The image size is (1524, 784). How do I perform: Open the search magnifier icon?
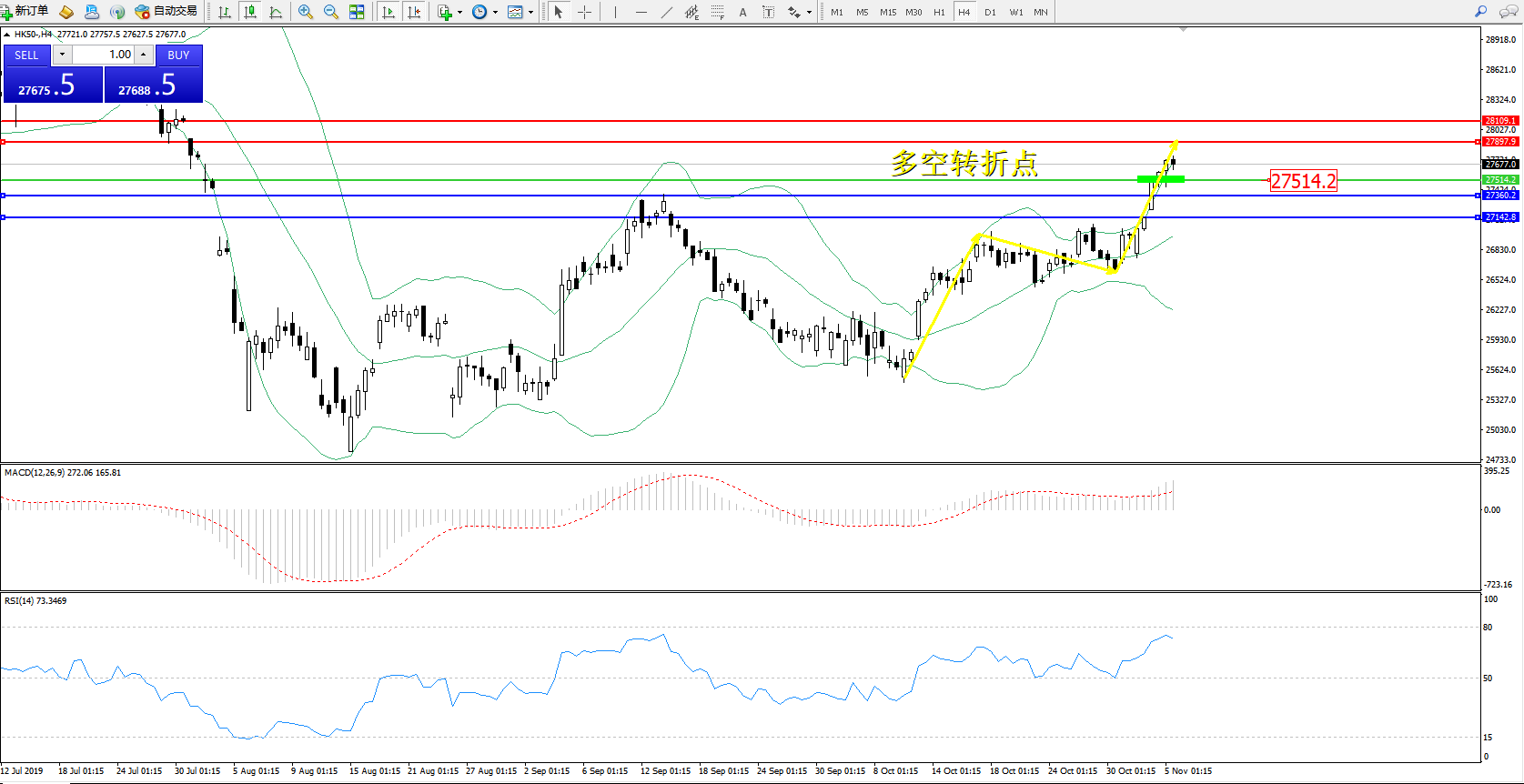tap(1480, 12)
